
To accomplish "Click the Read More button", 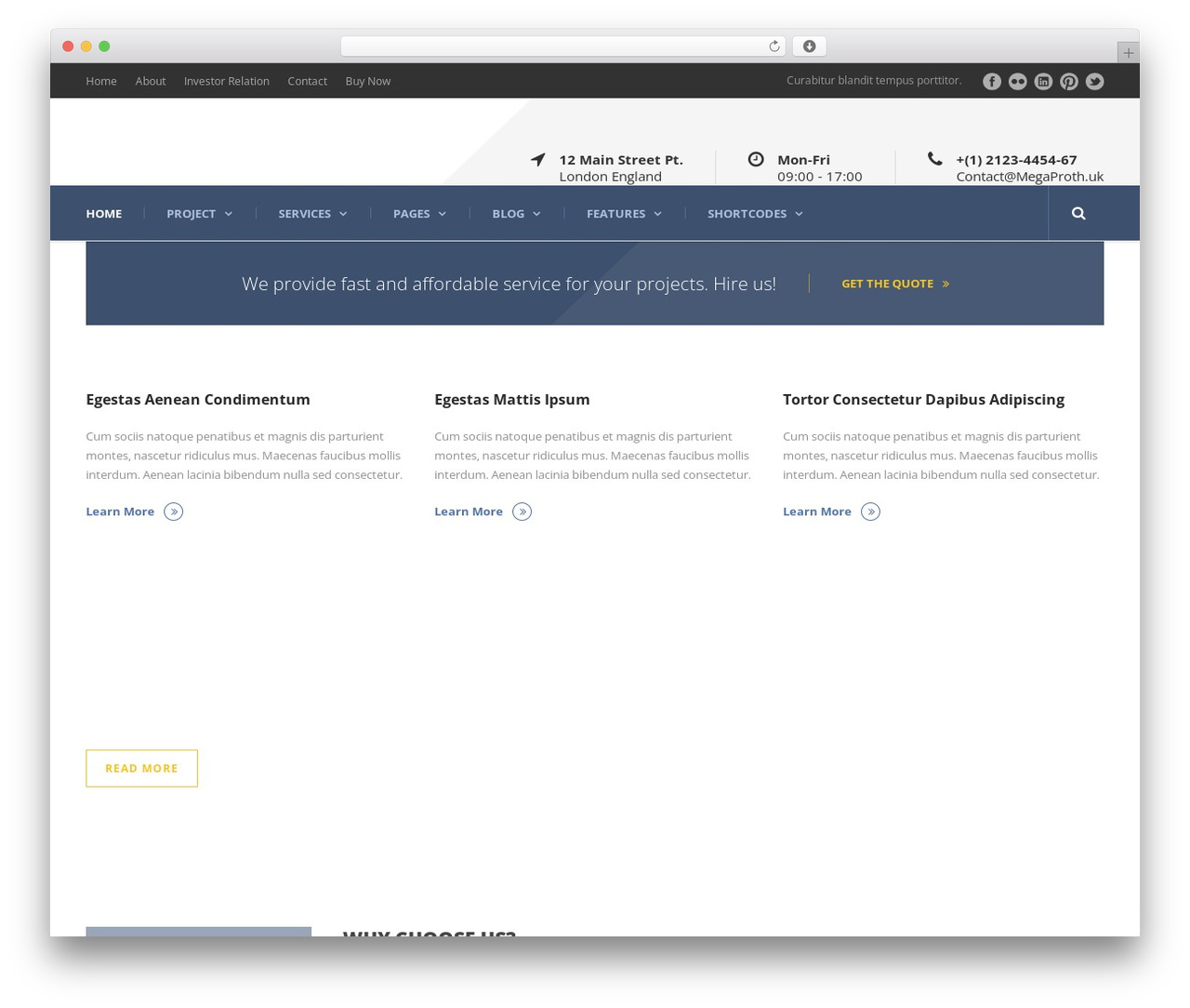I will tap(141, 768).
